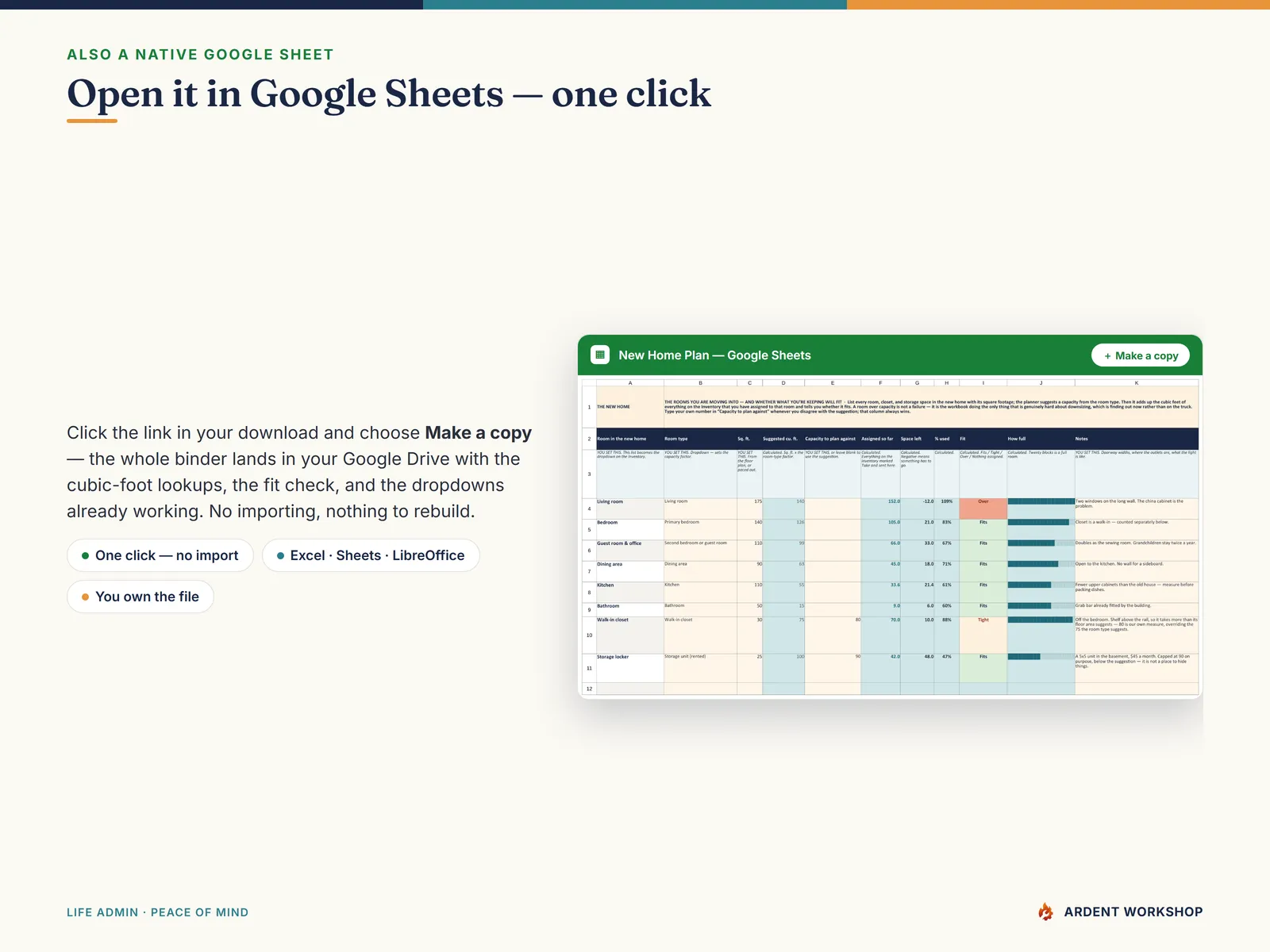Click the '109%' used cell
The width and height of the screenshot is (1270, 952).
(x=946, y=509)
